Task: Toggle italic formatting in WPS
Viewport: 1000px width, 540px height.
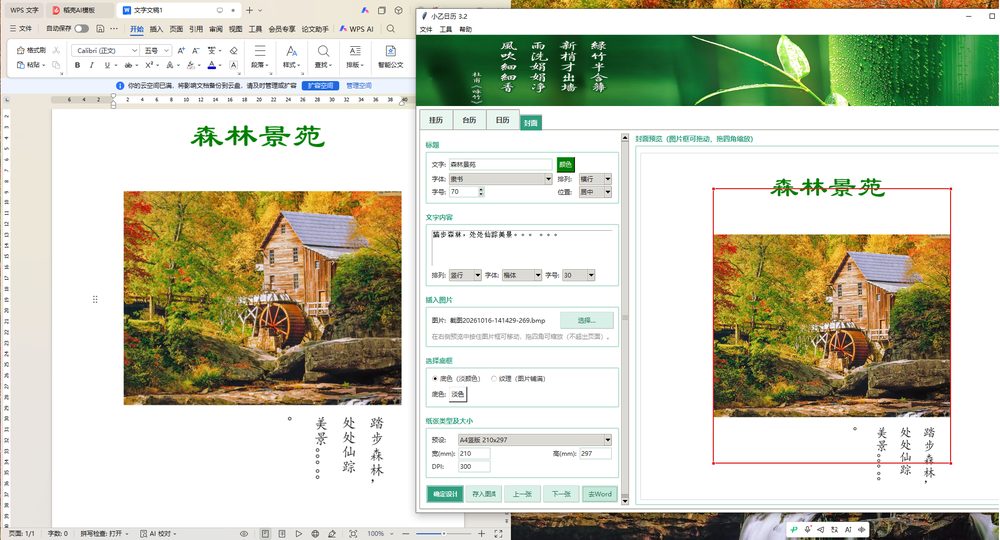Action: pos(92,65)
